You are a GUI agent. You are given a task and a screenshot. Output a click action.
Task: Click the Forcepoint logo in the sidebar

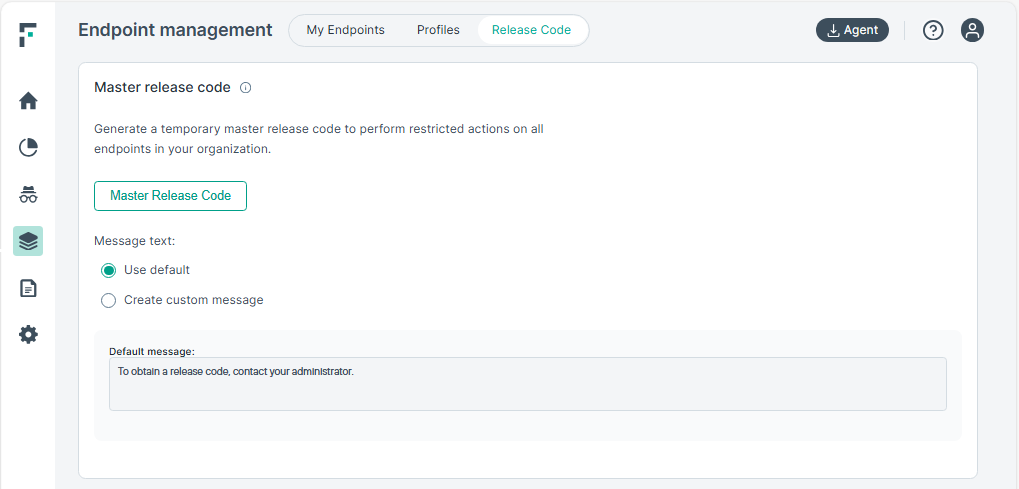click(28, 35)
